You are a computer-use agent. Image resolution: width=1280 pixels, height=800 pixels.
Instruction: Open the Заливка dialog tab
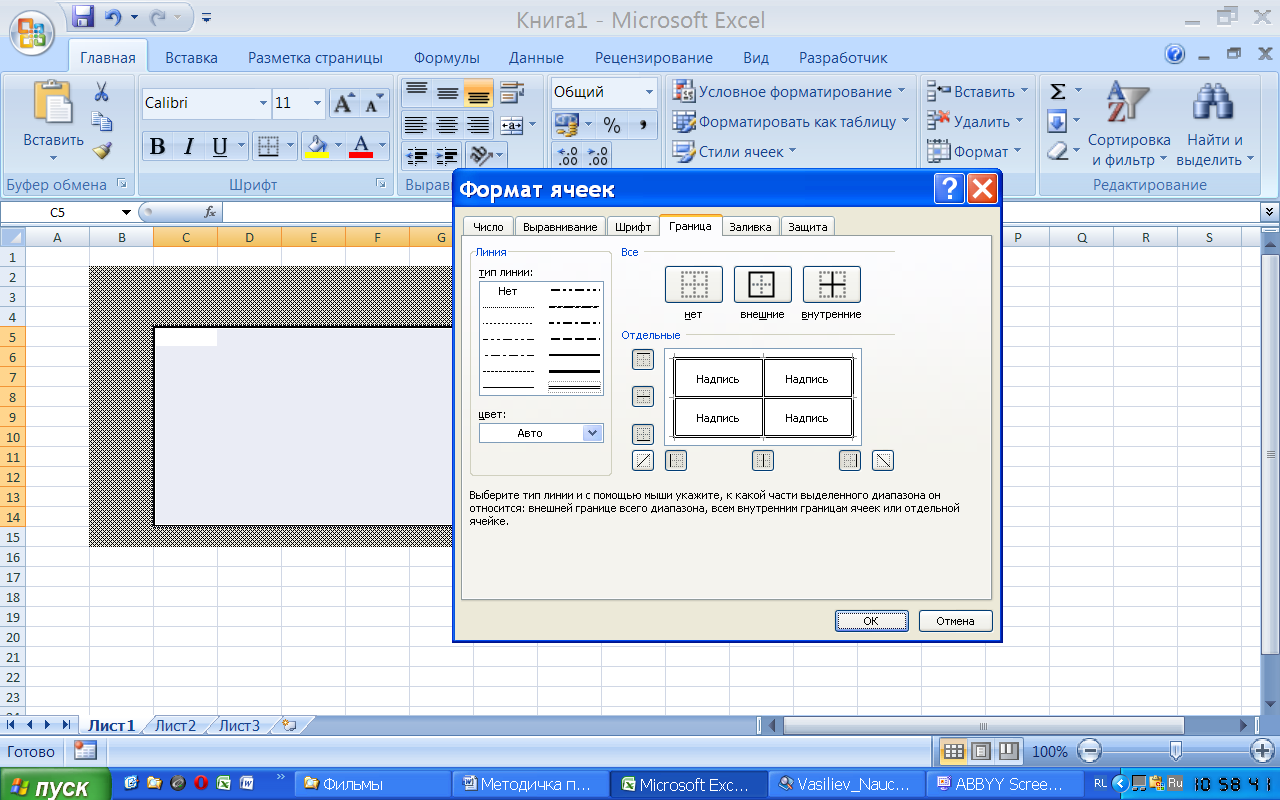(x=750, y=227)
